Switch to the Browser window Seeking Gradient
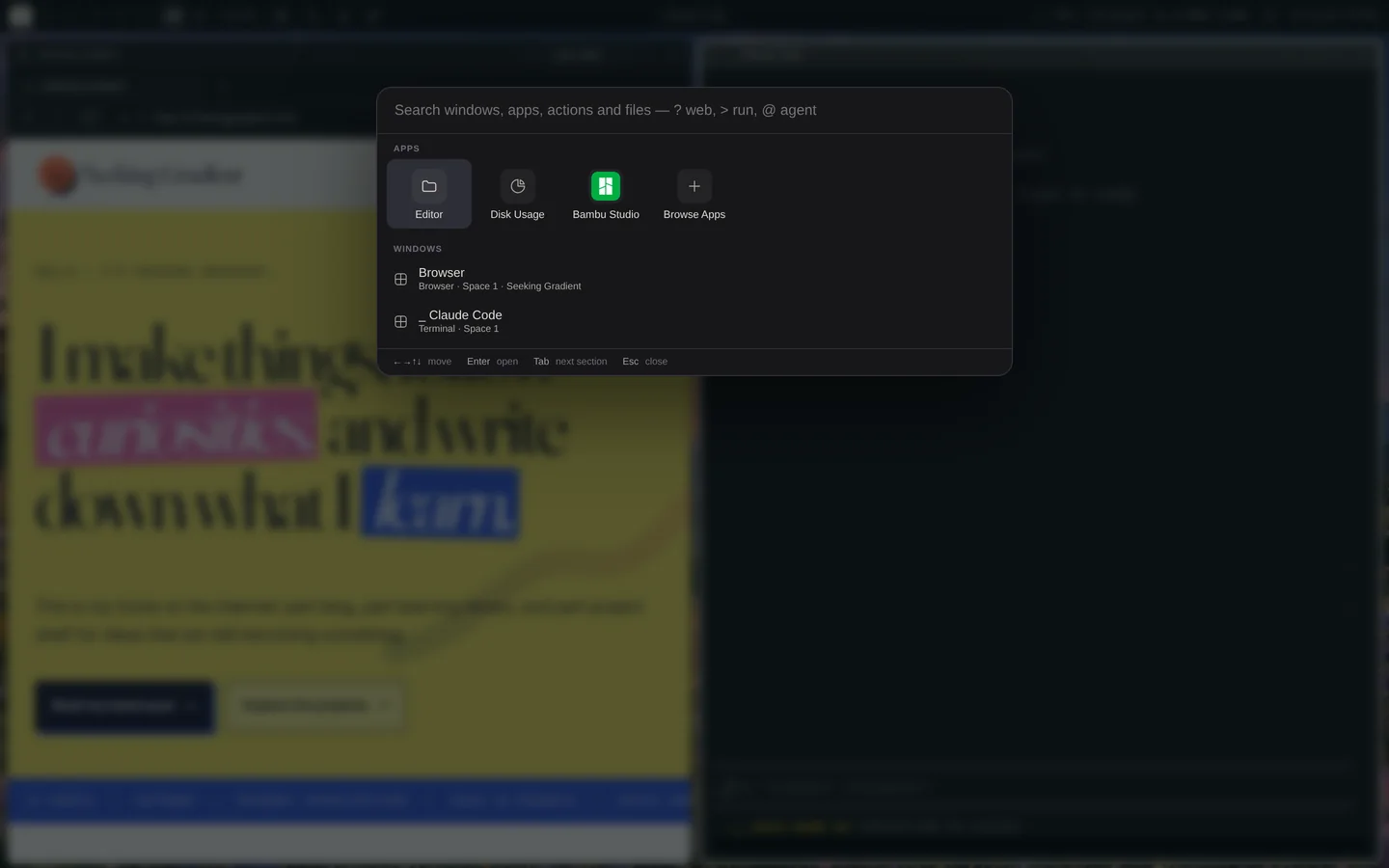This screenshot has height=868, width=1389. pos(694,279)
